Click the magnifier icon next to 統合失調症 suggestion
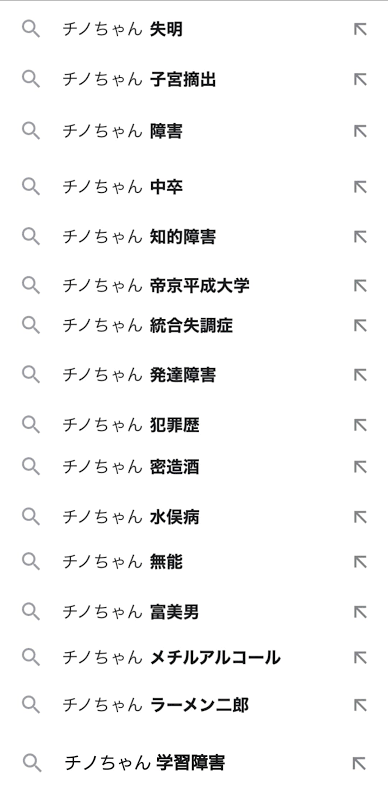 (31, 325)
